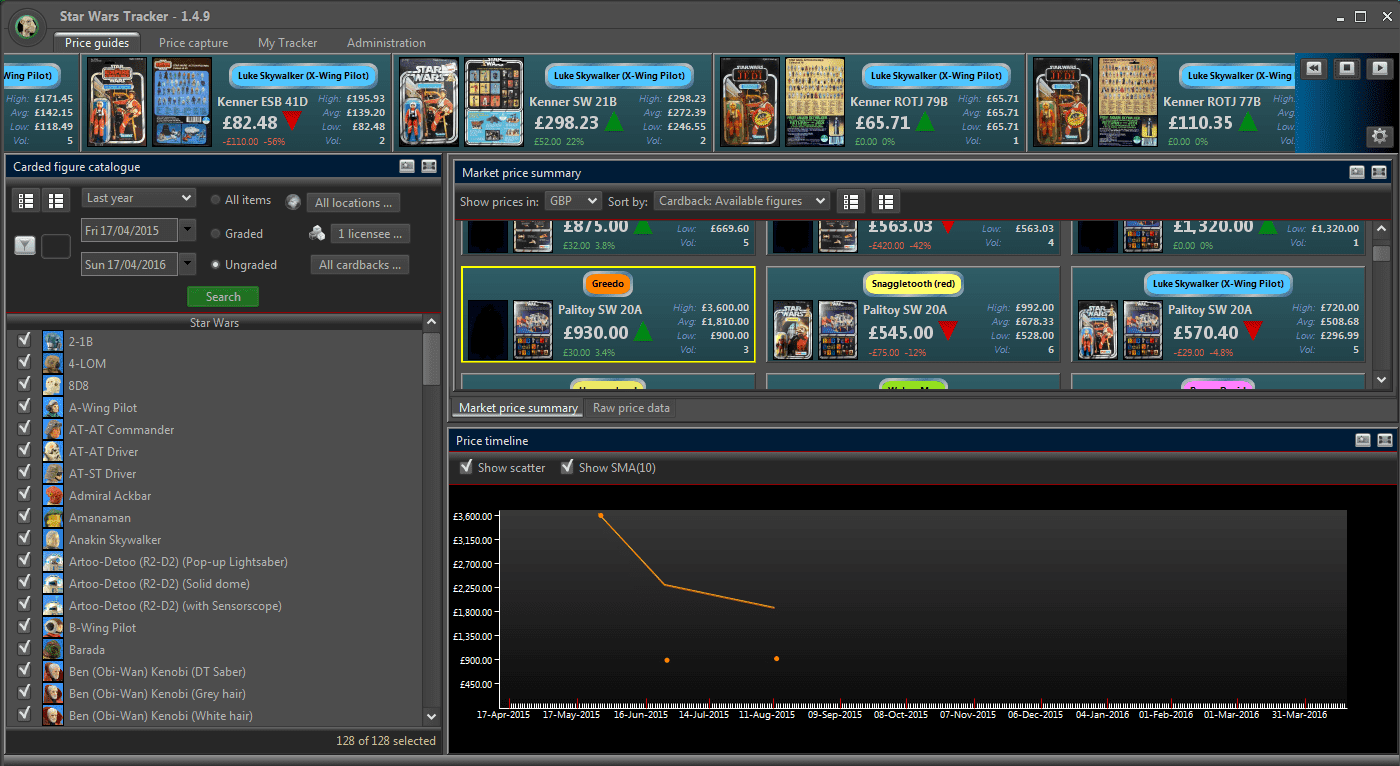1400x766 pixels.
Task: Click first layout icon beside Sort by
Action: [851, 201]
